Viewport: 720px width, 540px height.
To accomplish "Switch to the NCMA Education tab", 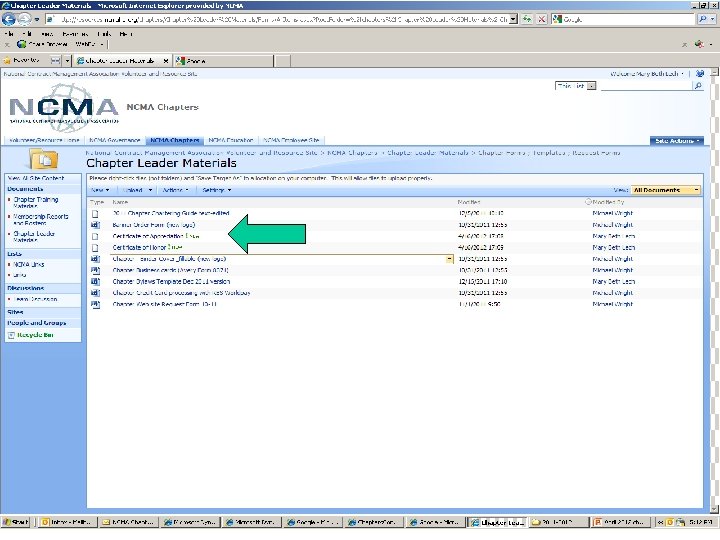I will [231, 141].
